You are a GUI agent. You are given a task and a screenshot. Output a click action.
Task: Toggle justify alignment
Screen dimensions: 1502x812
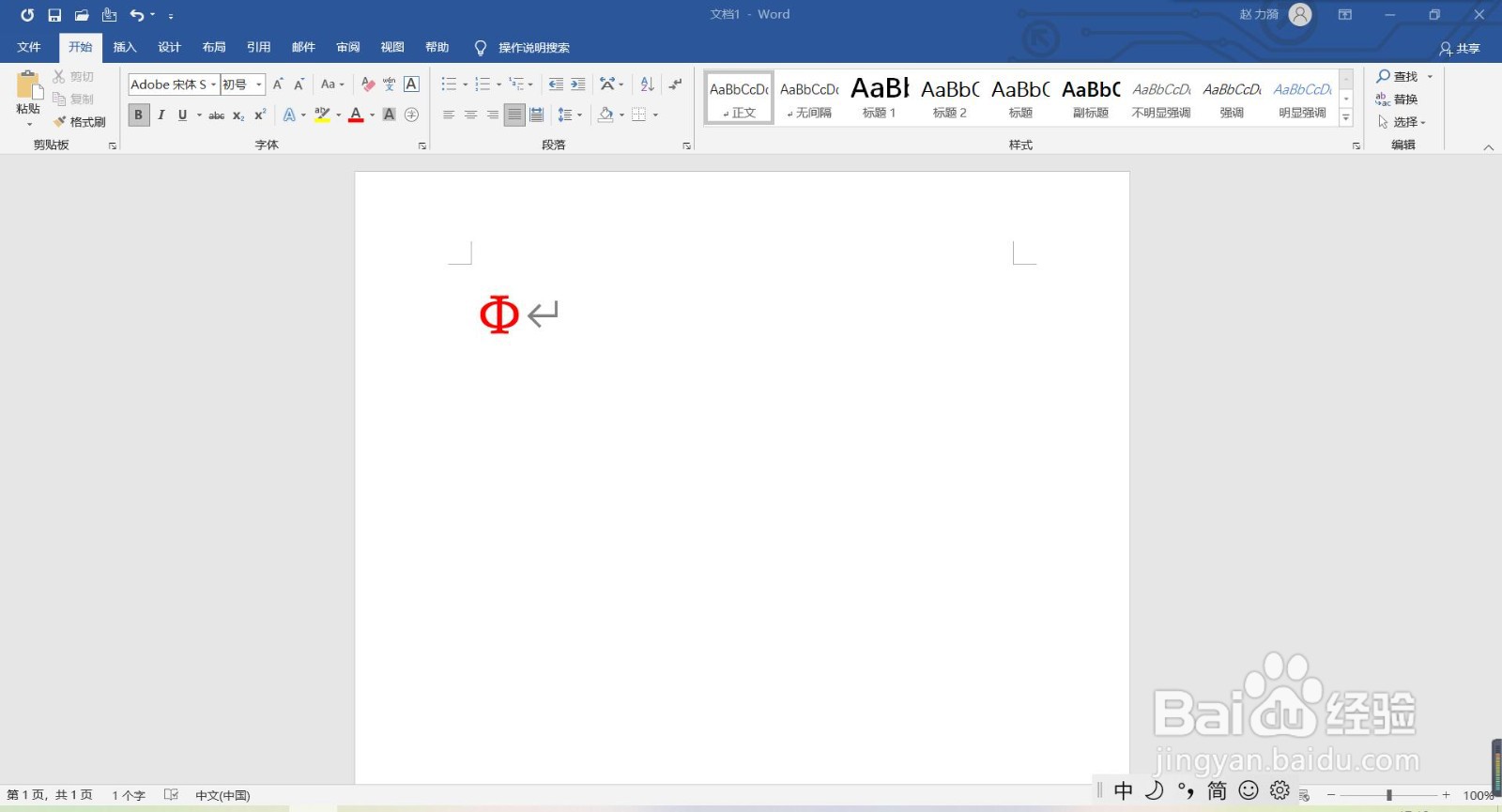[514, 115]
